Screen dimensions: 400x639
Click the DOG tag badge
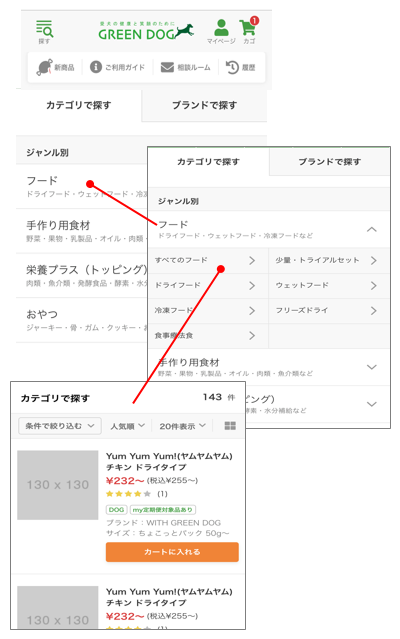(116, 510)
